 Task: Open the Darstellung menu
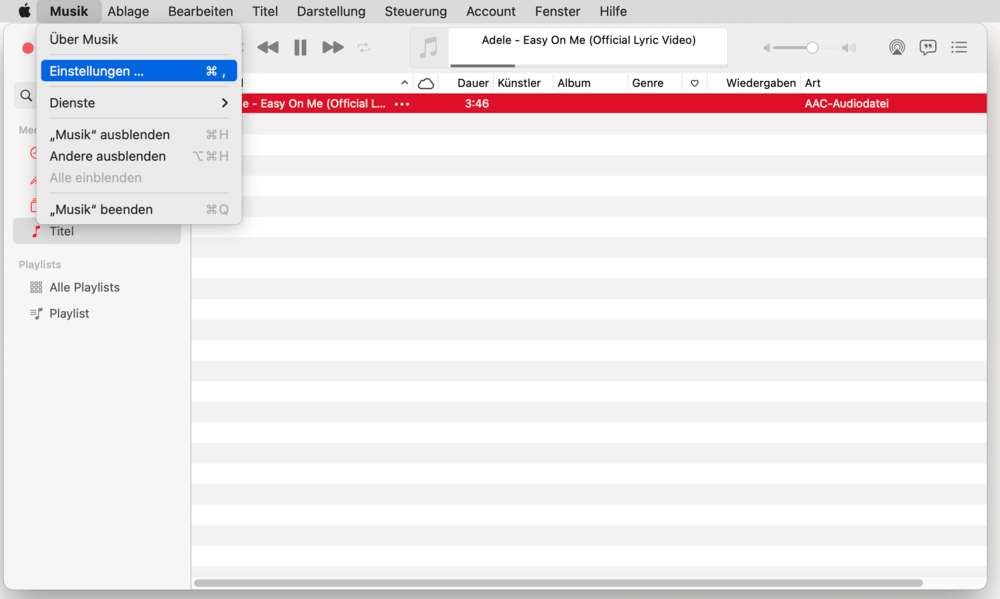tap(331, 12)
